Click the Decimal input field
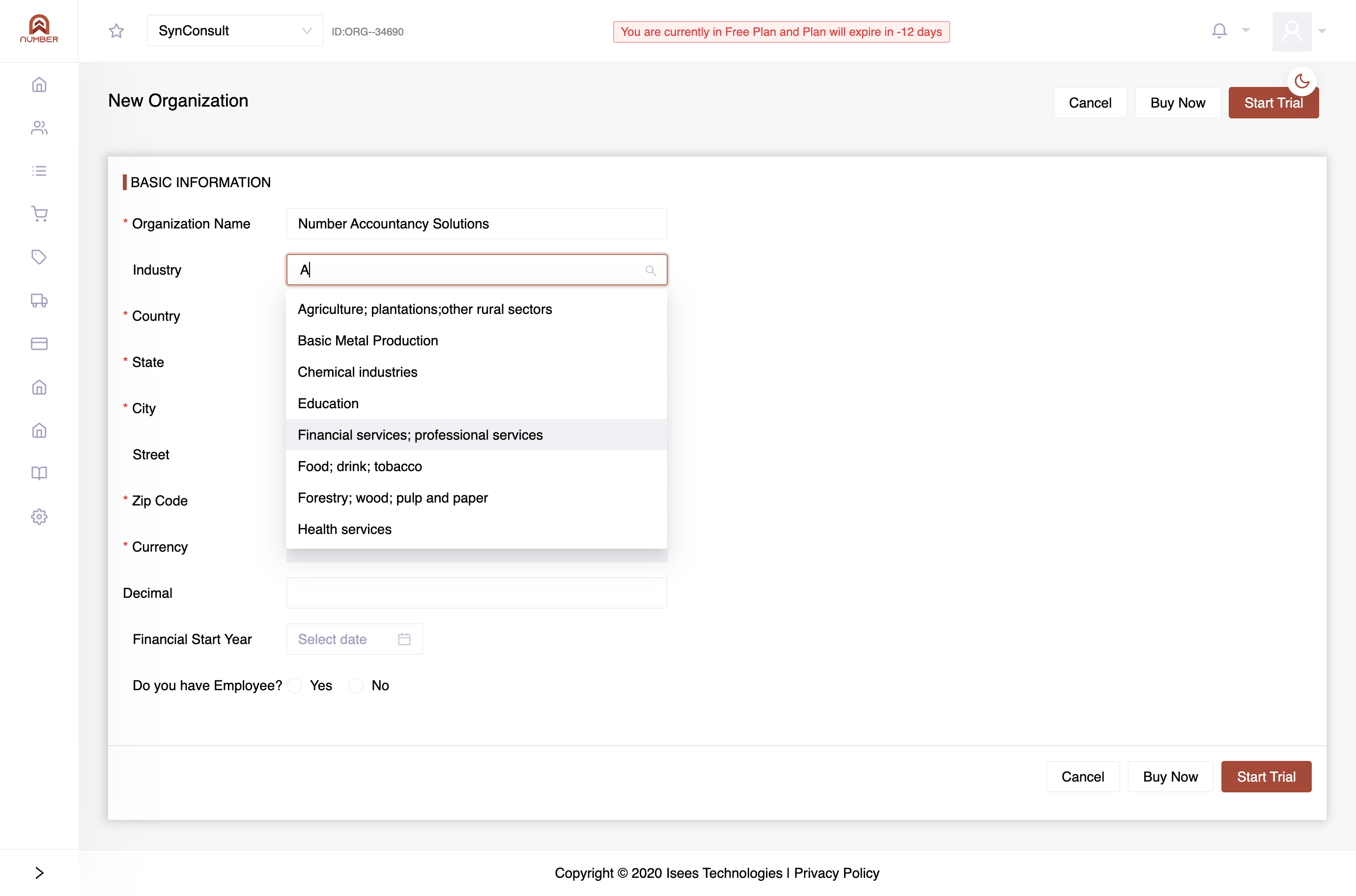This screenshot has width=1356, height=896. pyautogui.click(x=477, y=592)
